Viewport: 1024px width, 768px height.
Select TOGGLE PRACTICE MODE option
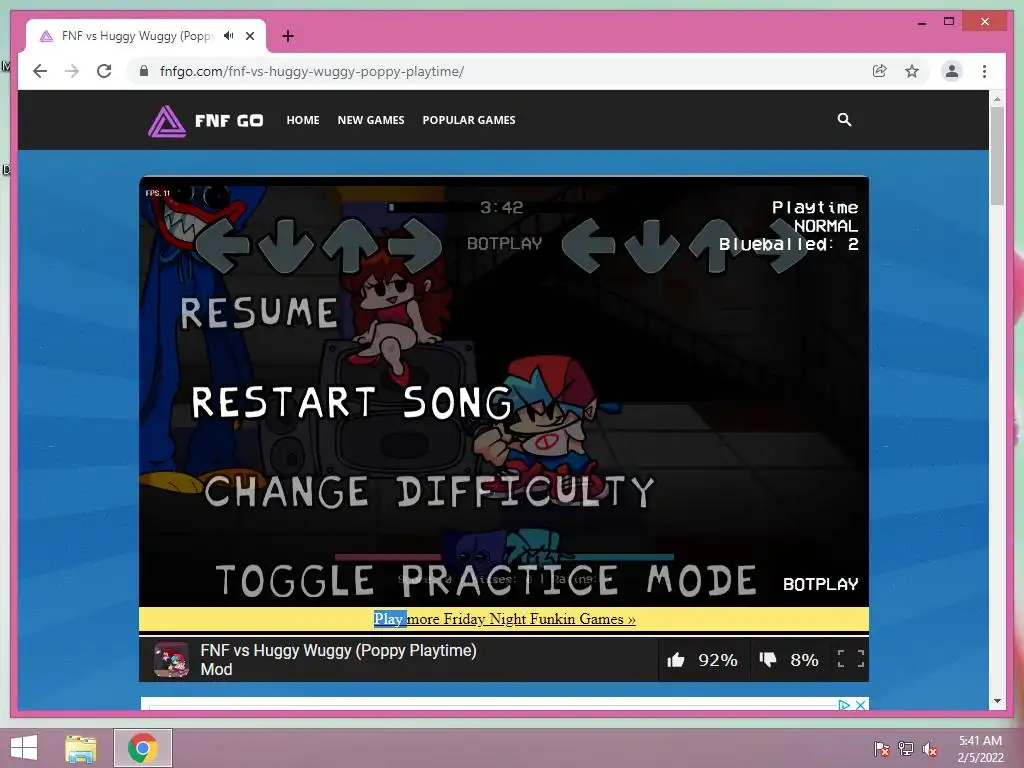tap(486, 580)
